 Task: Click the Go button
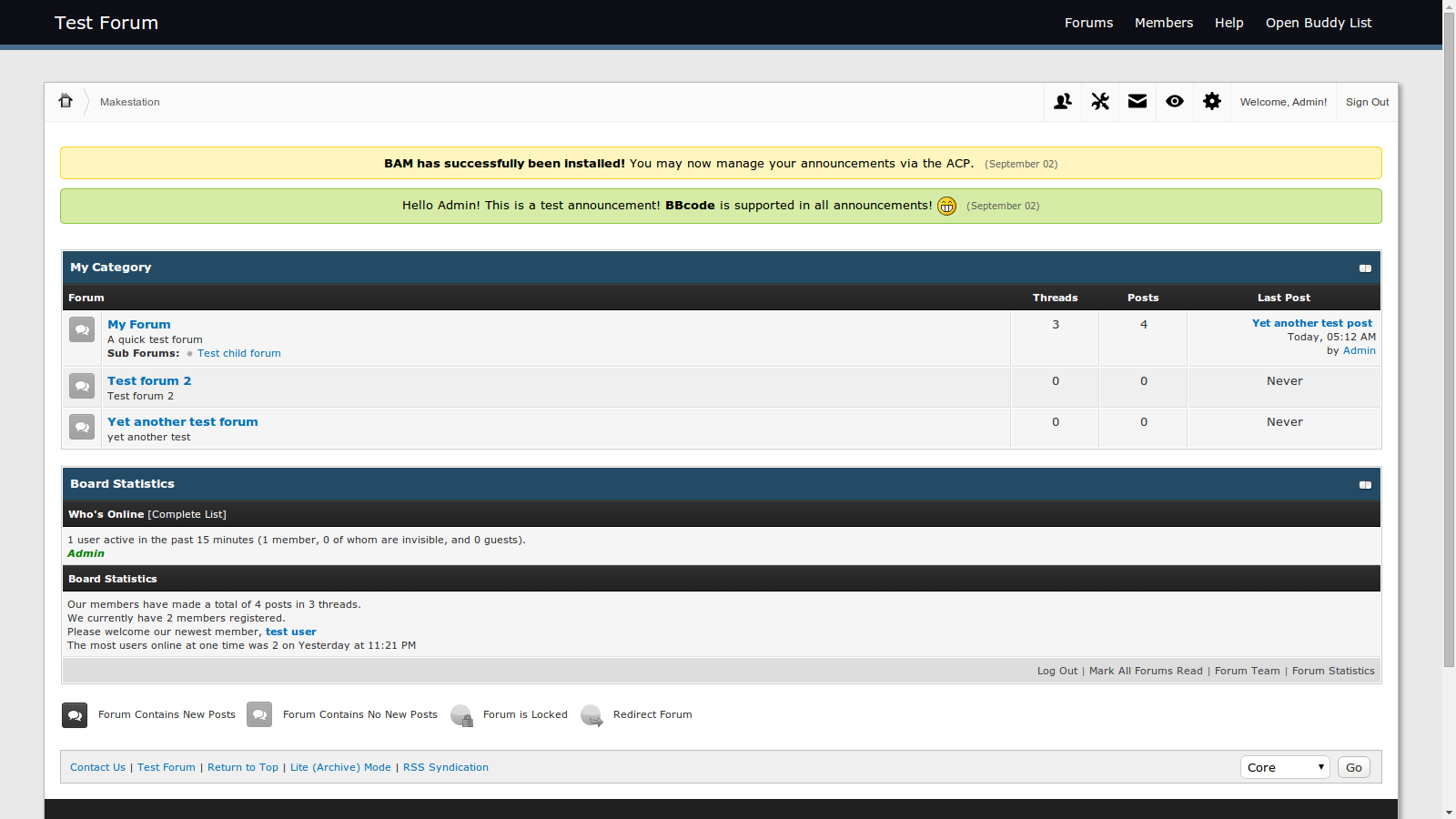(1353, 767)
